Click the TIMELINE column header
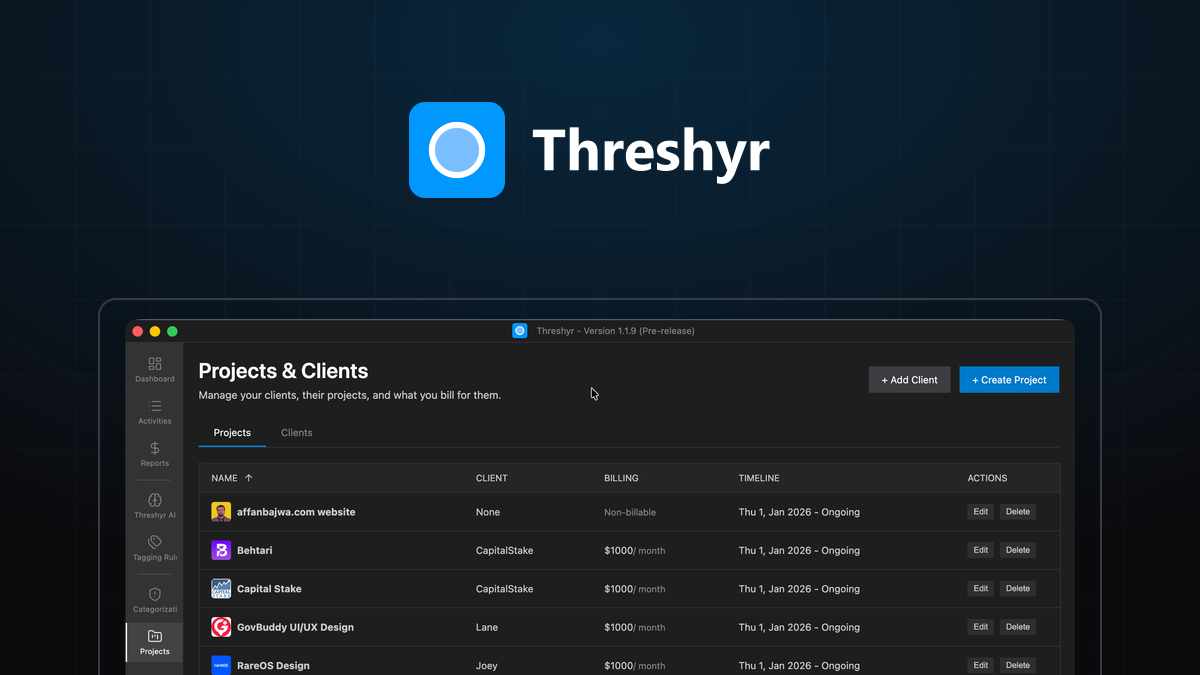Image resolution: width=1200 pixels, height=675 pixels. pos(759,478)
